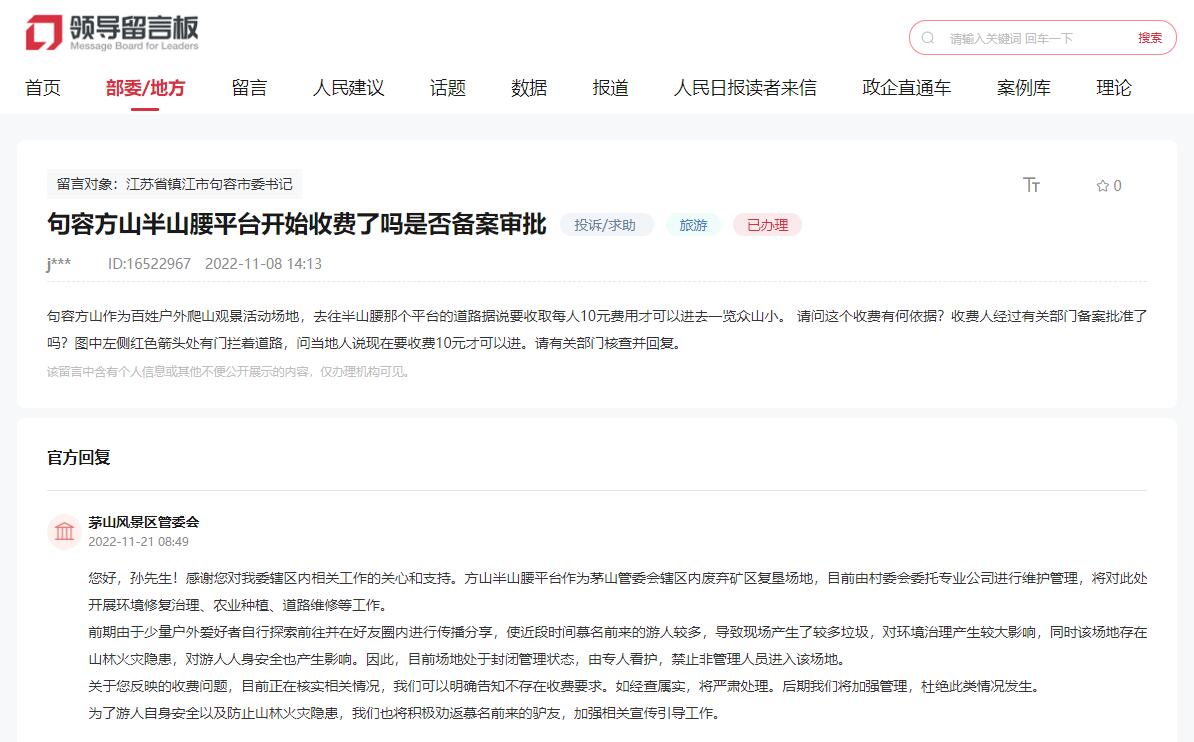
Task: Click the 已办理 status label
Action: [766, 225]
